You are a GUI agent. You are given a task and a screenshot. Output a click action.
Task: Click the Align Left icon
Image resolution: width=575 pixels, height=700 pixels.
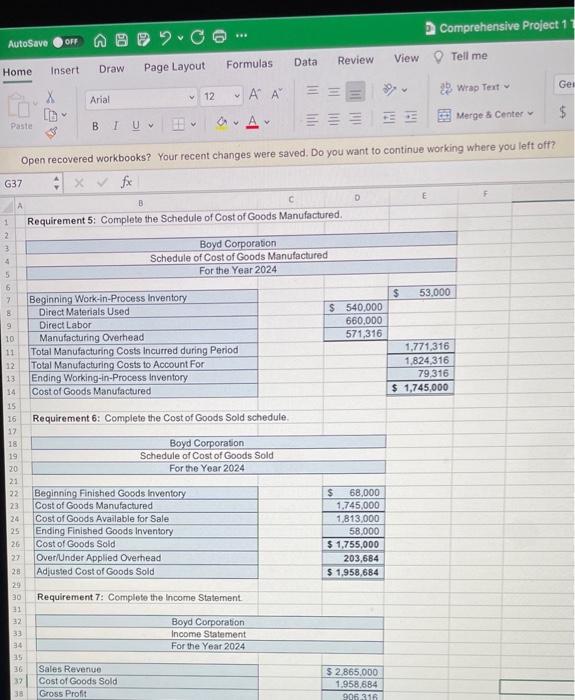pos(312,120)
